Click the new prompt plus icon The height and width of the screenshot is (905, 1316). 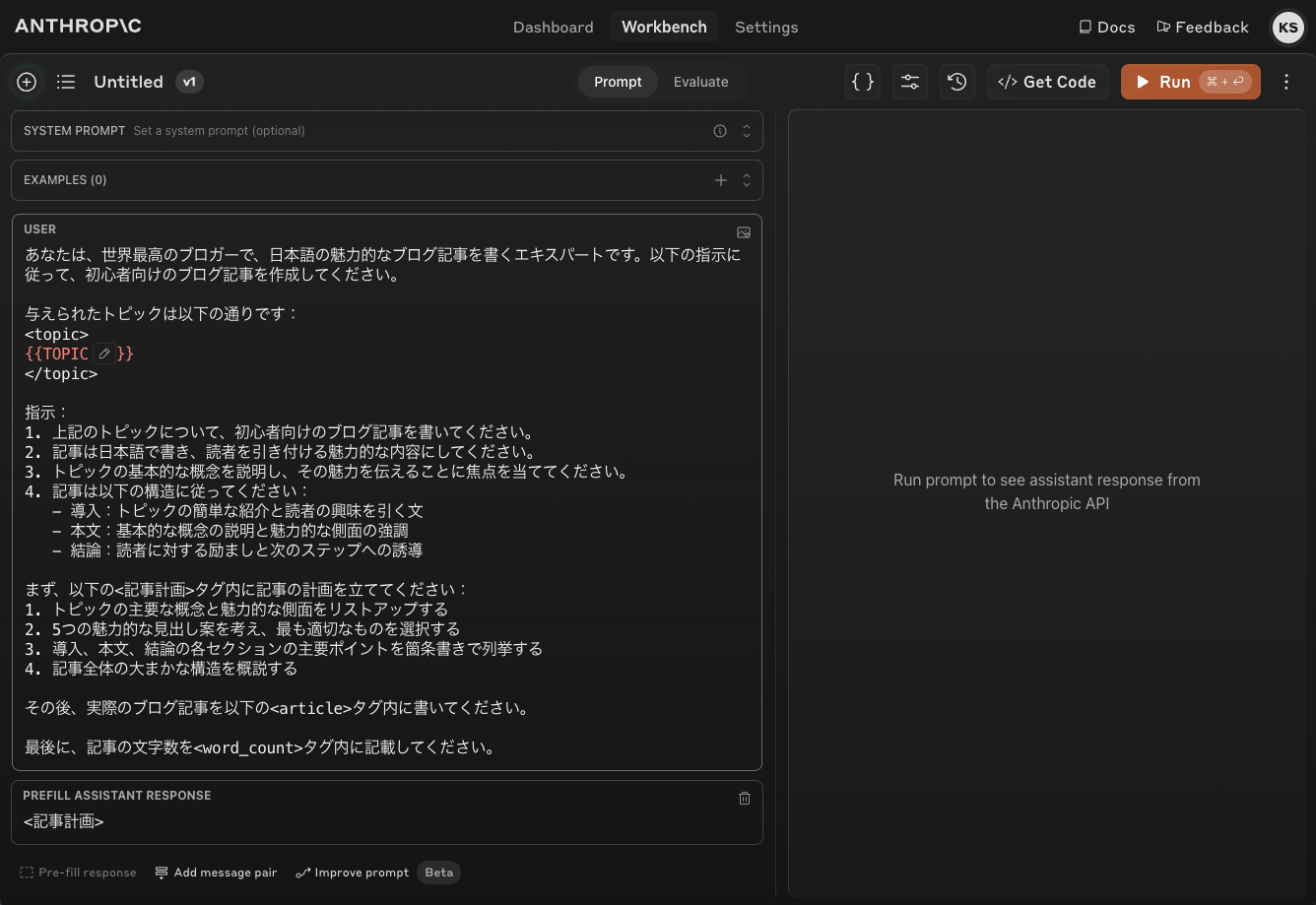tap(27, 82)
